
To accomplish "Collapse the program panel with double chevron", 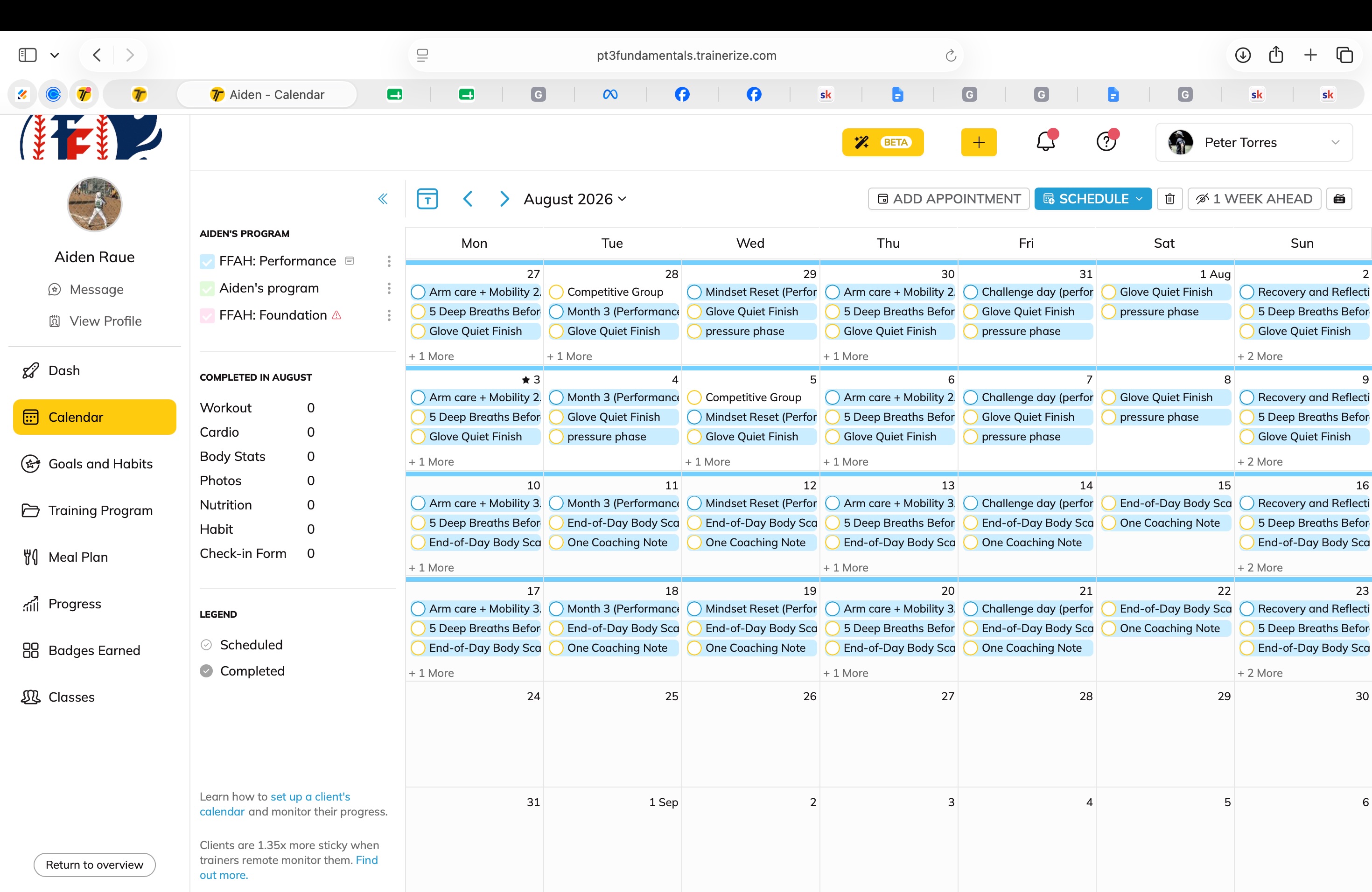I will click(383, 199).
